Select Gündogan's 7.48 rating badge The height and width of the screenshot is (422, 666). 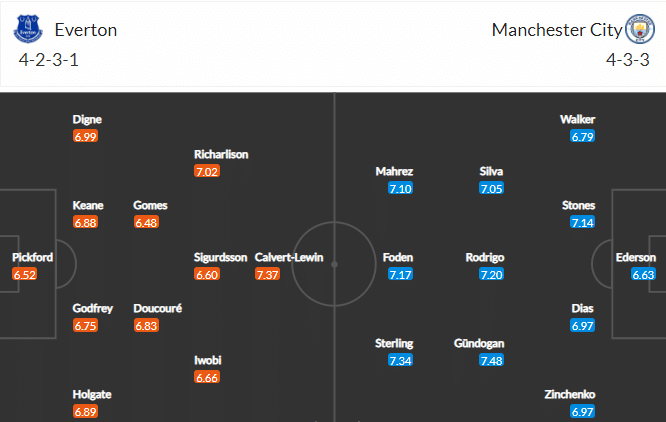coord(491,360)
